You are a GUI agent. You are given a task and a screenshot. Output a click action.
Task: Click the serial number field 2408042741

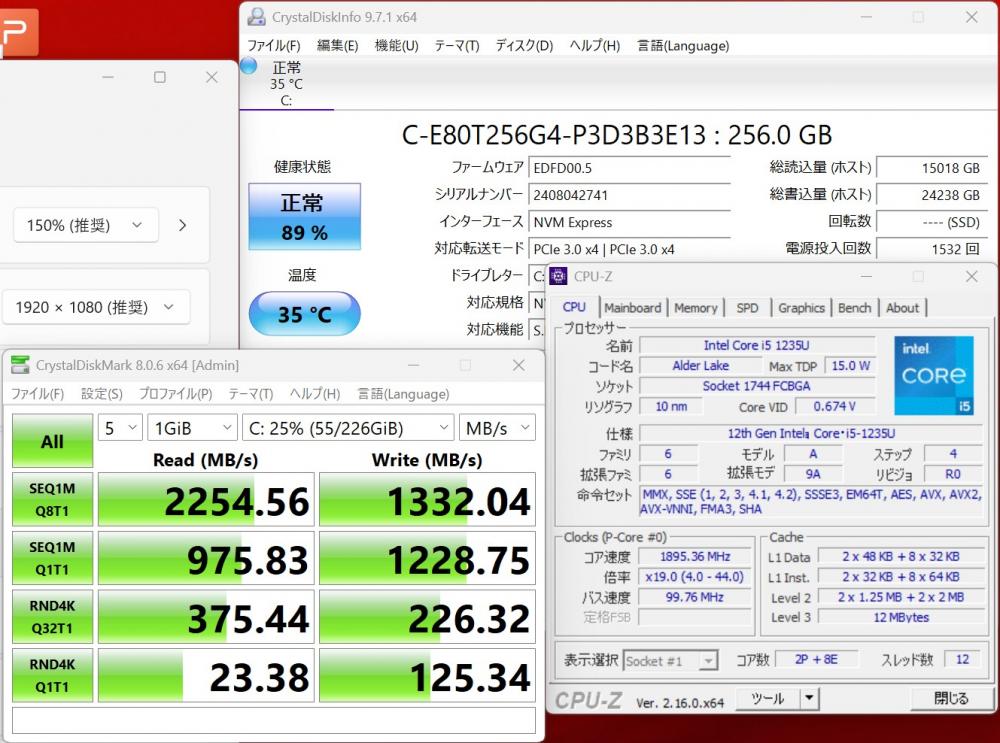tap(629, 195)
